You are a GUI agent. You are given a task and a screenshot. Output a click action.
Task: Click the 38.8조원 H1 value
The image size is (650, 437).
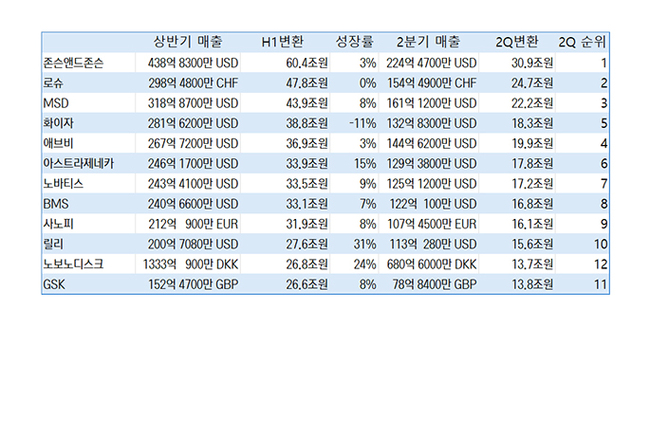point(307,123)
